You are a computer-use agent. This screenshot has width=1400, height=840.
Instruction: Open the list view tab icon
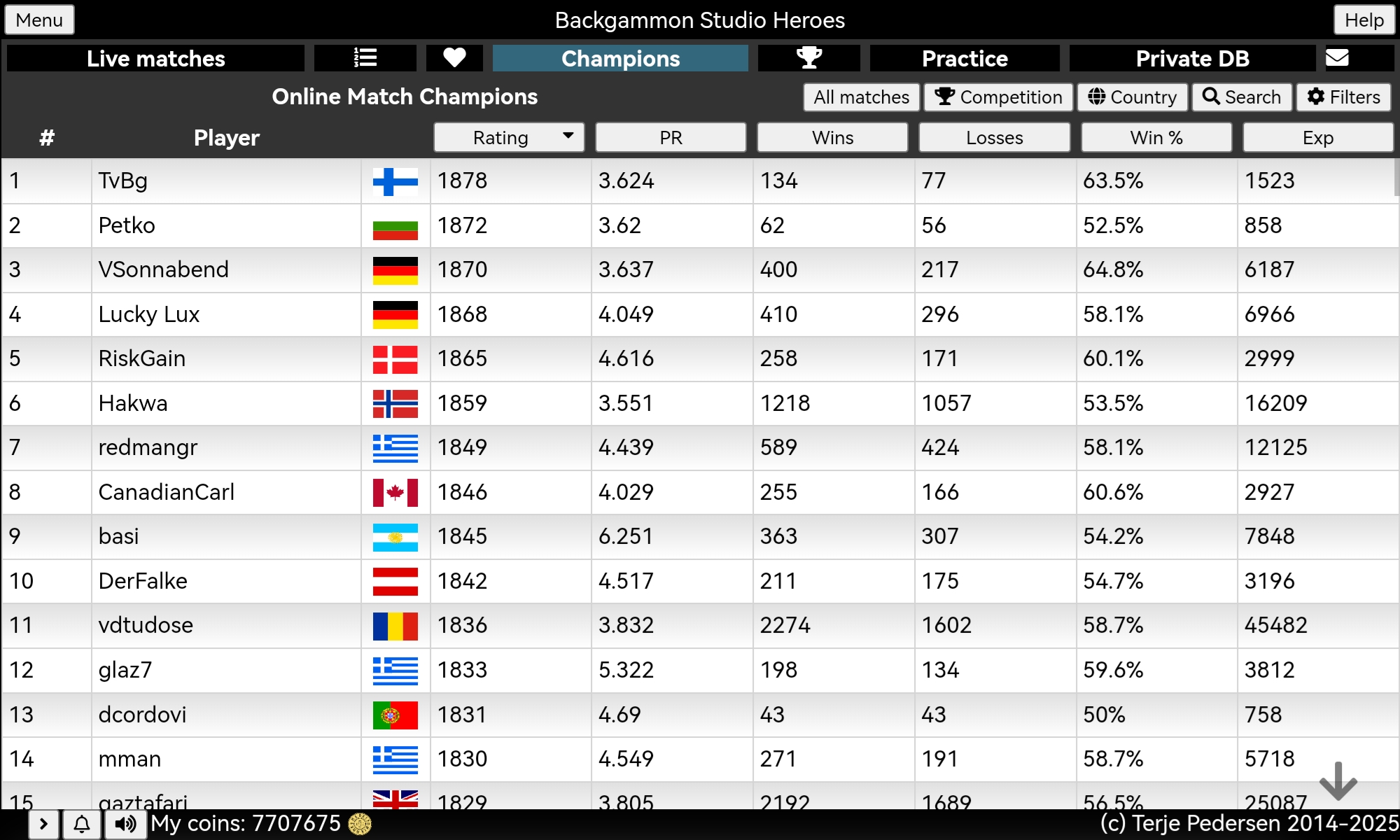pos(365,58)
